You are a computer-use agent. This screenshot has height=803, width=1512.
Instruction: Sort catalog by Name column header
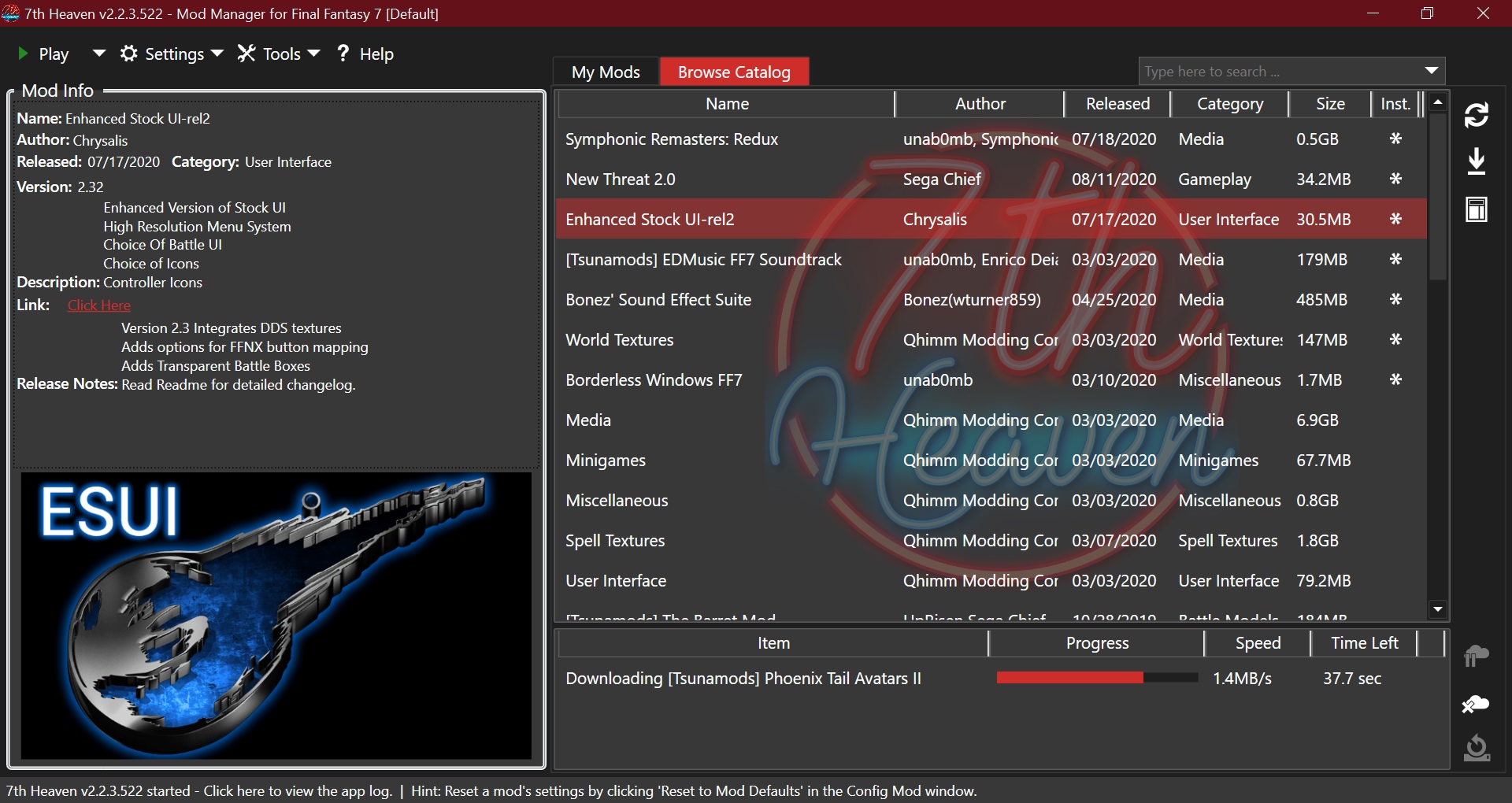tap(727, 104)
